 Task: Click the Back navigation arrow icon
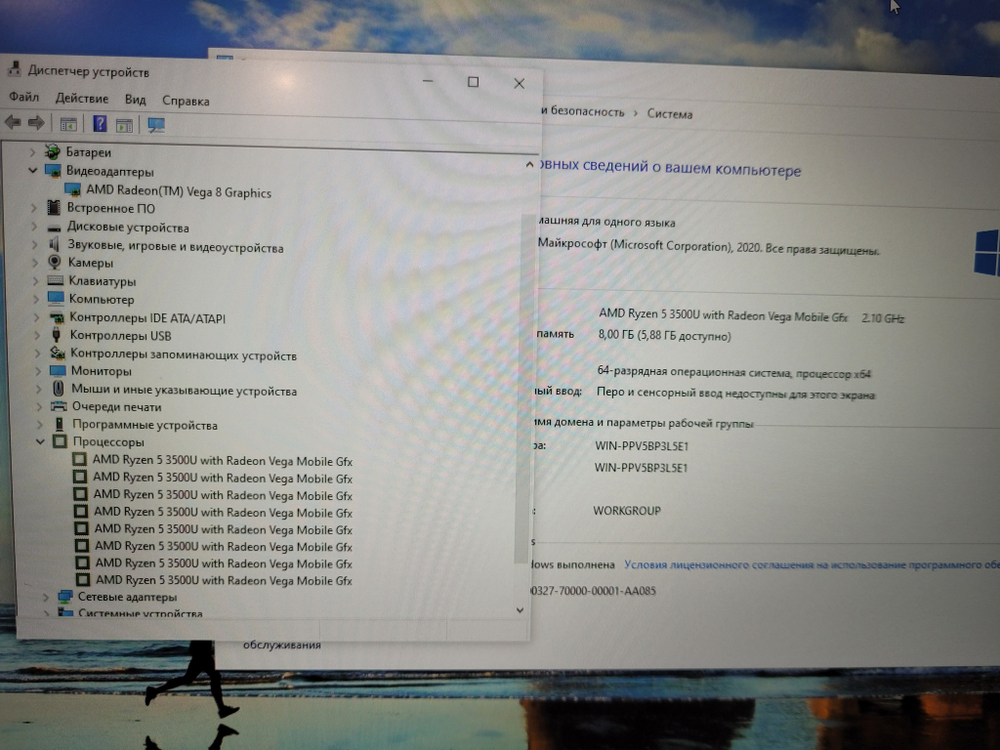pyautogui.click(x=12, y=123)
